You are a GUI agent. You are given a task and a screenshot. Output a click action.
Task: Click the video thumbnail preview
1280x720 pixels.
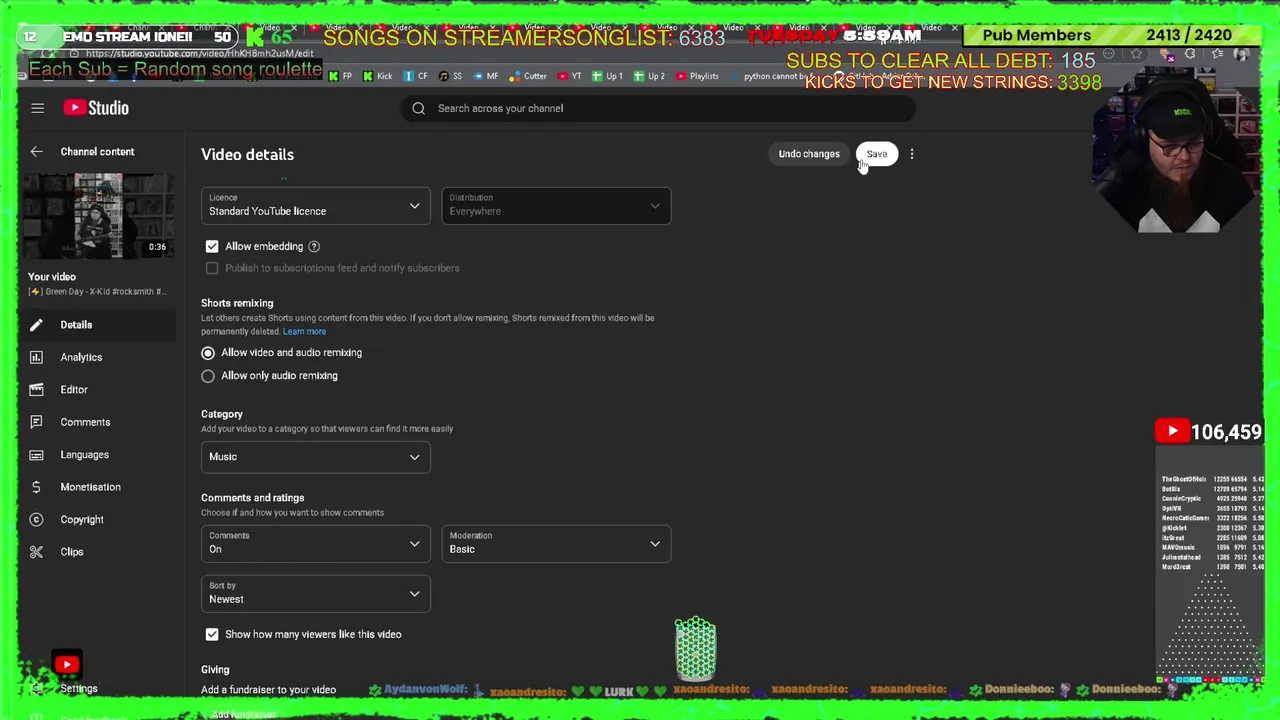click(x=98, y=216)
